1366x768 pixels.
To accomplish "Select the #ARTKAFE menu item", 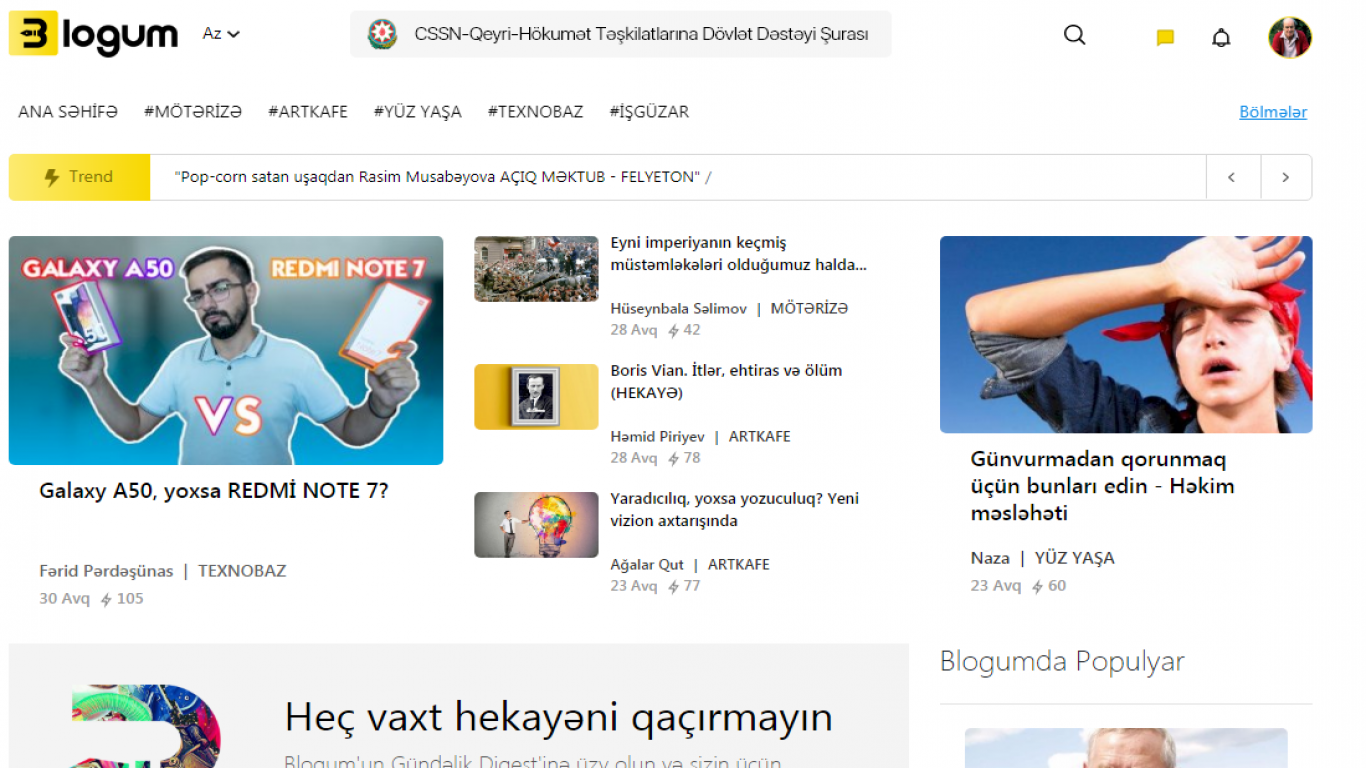I will (x=308, y=112).
